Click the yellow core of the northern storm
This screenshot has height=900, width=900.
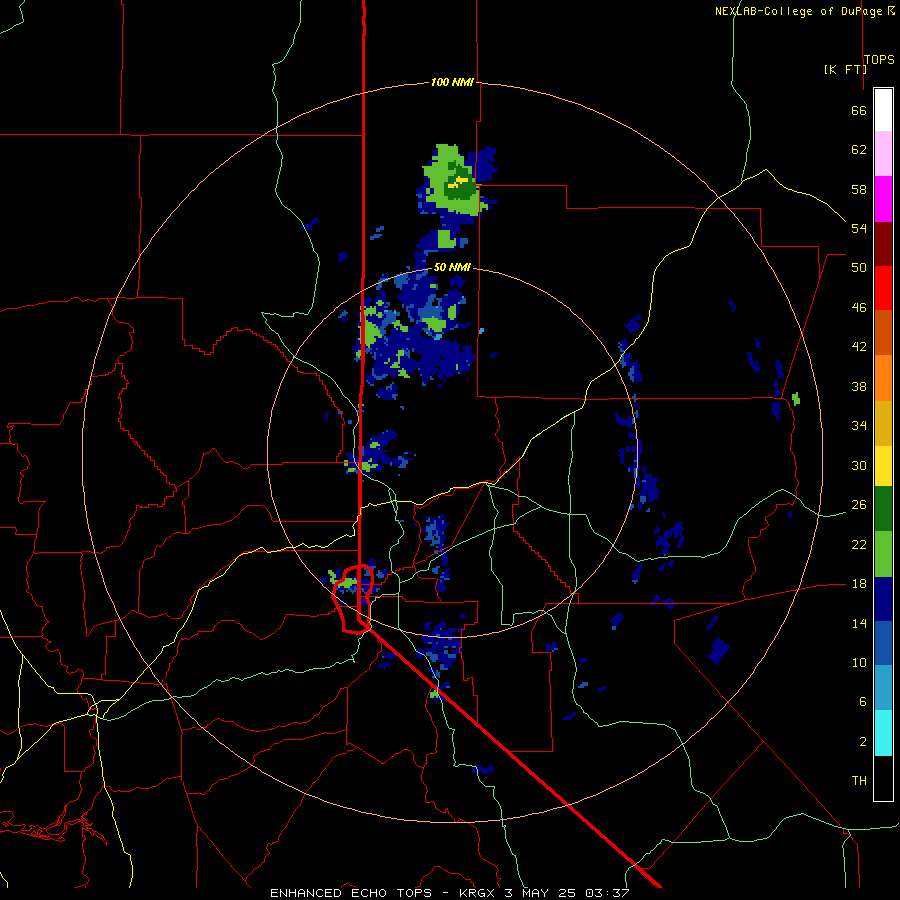pos(459,183)
